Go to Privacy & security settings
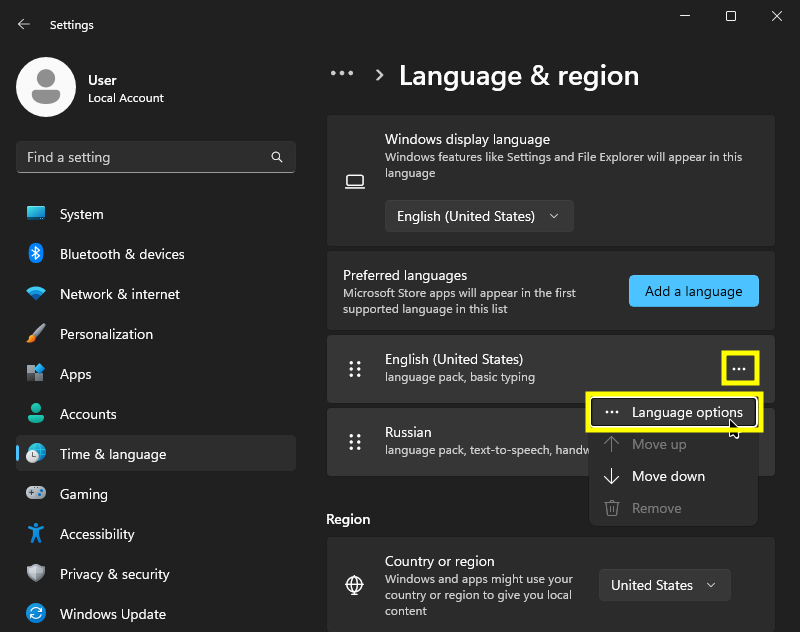 [x=114, y=574]
